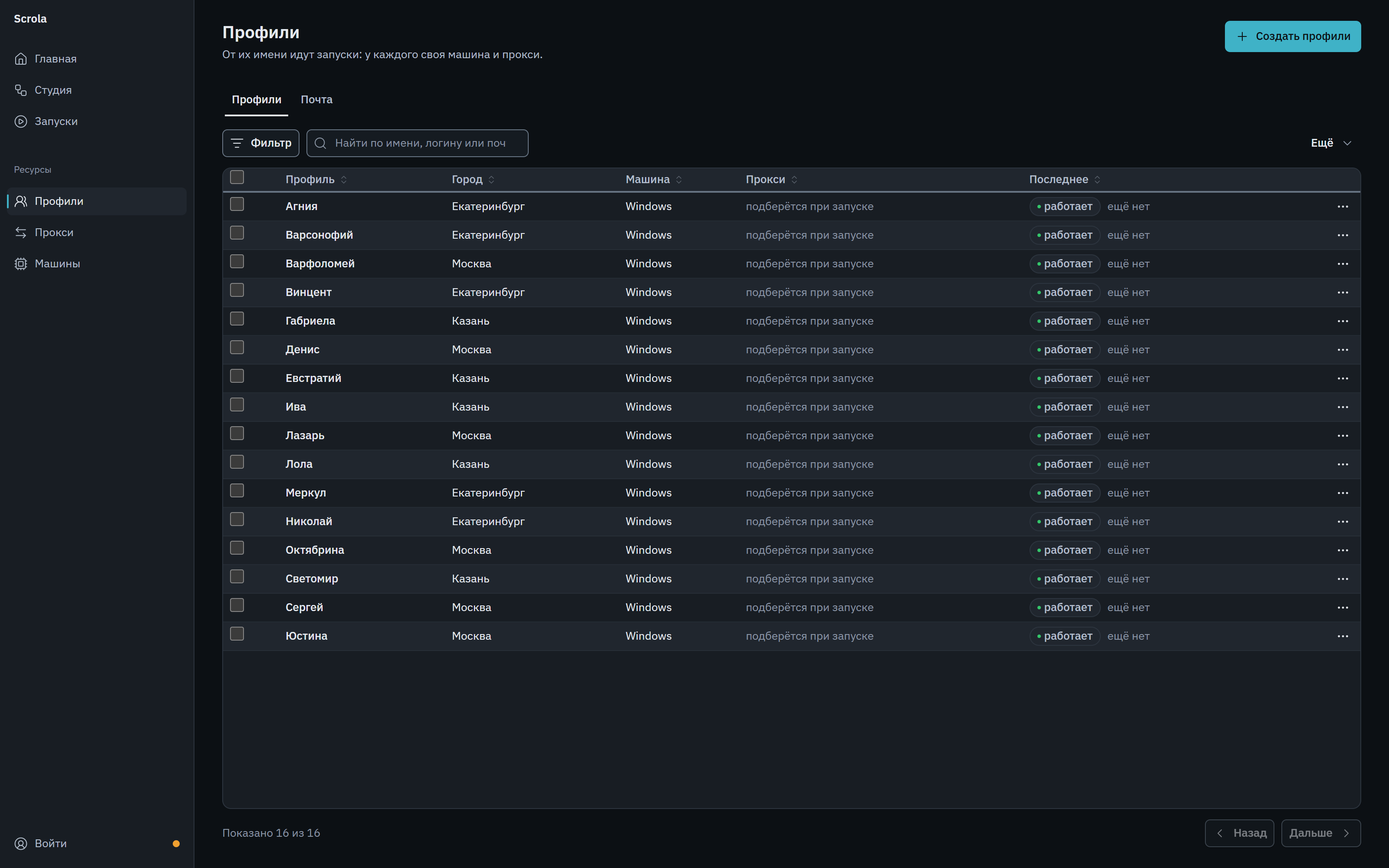Open the three-dot menu for Октябрина
Screen dimensions: 1389x868
(1343, 551)
